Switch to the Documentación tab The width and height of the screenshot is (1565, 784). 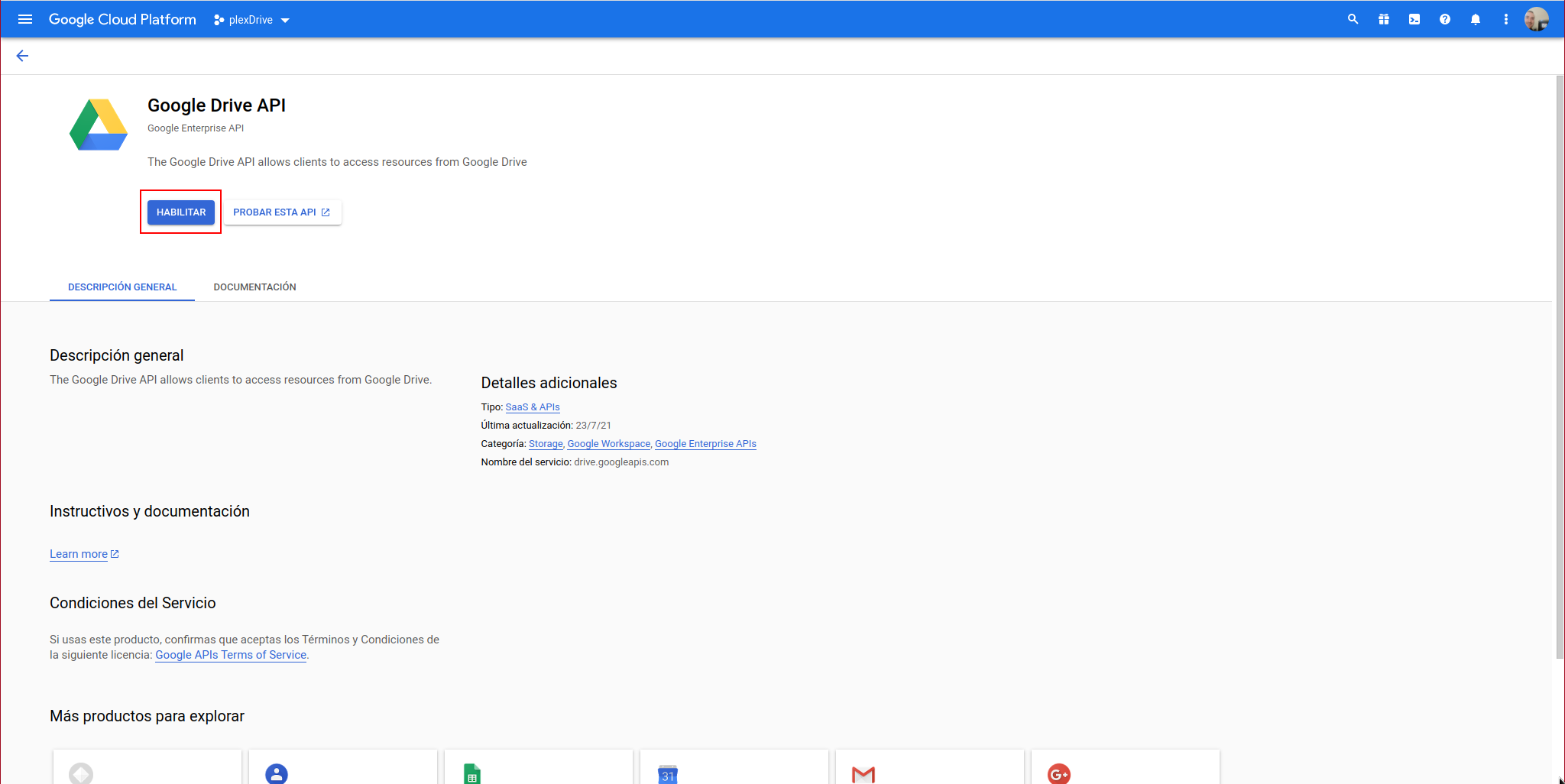click(254, 287)
